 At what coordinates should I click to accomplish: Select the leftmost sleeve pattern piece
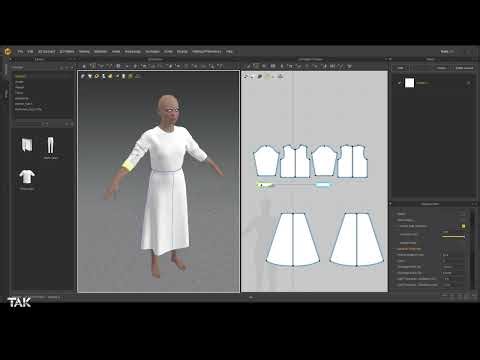pos(266,161)
